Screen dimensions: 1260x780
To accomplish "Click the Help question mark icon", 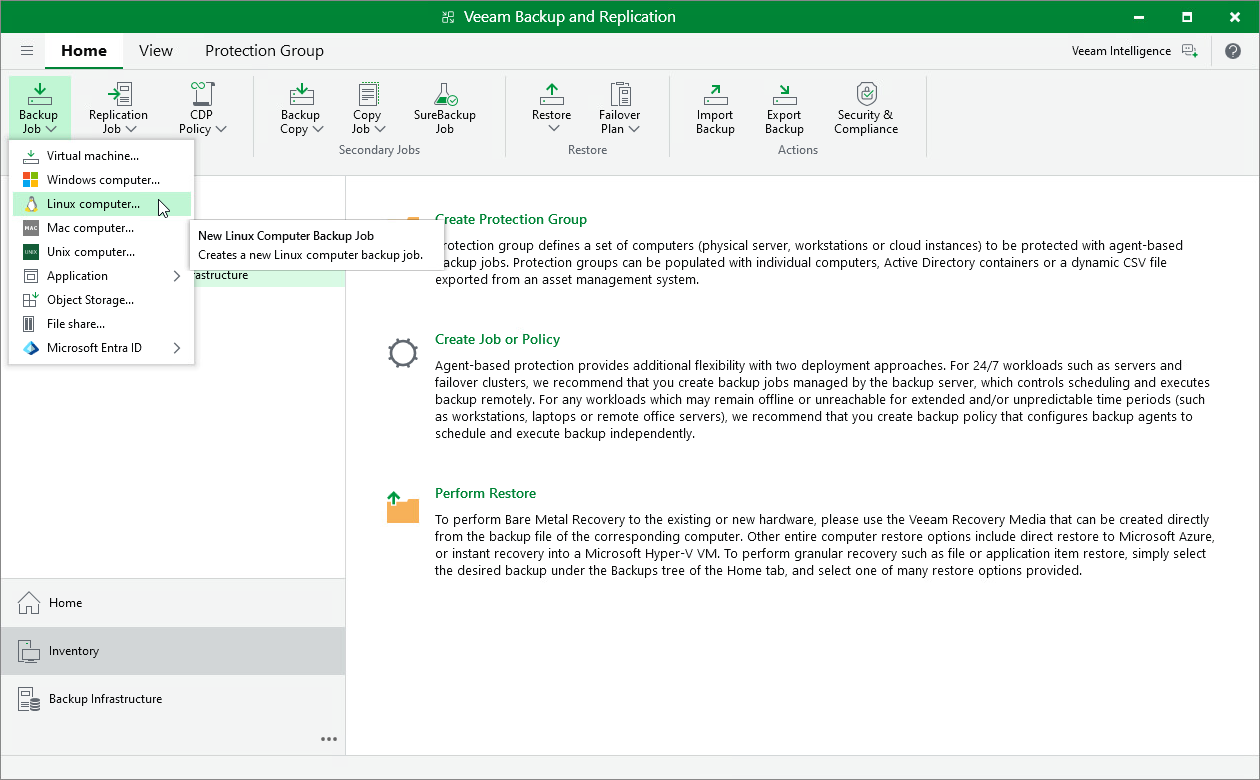I will (x=1233, y=51).
